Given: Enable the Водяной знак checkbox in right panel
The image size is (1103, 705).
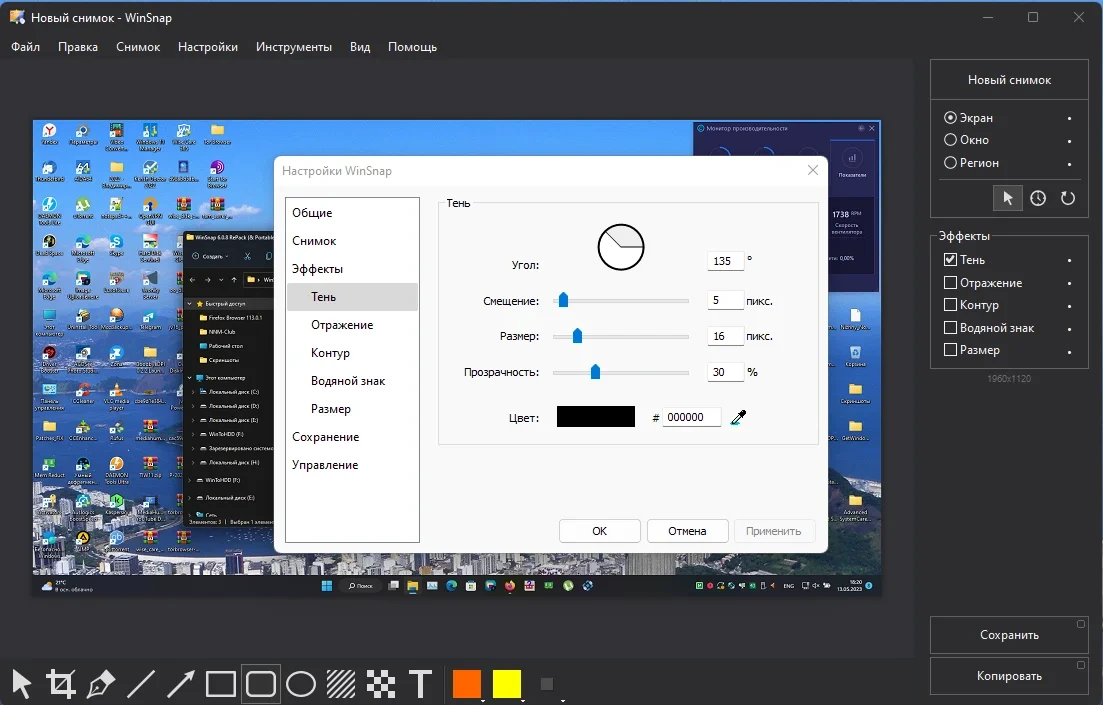Looking at the screenshot, I should click(950, 328).
